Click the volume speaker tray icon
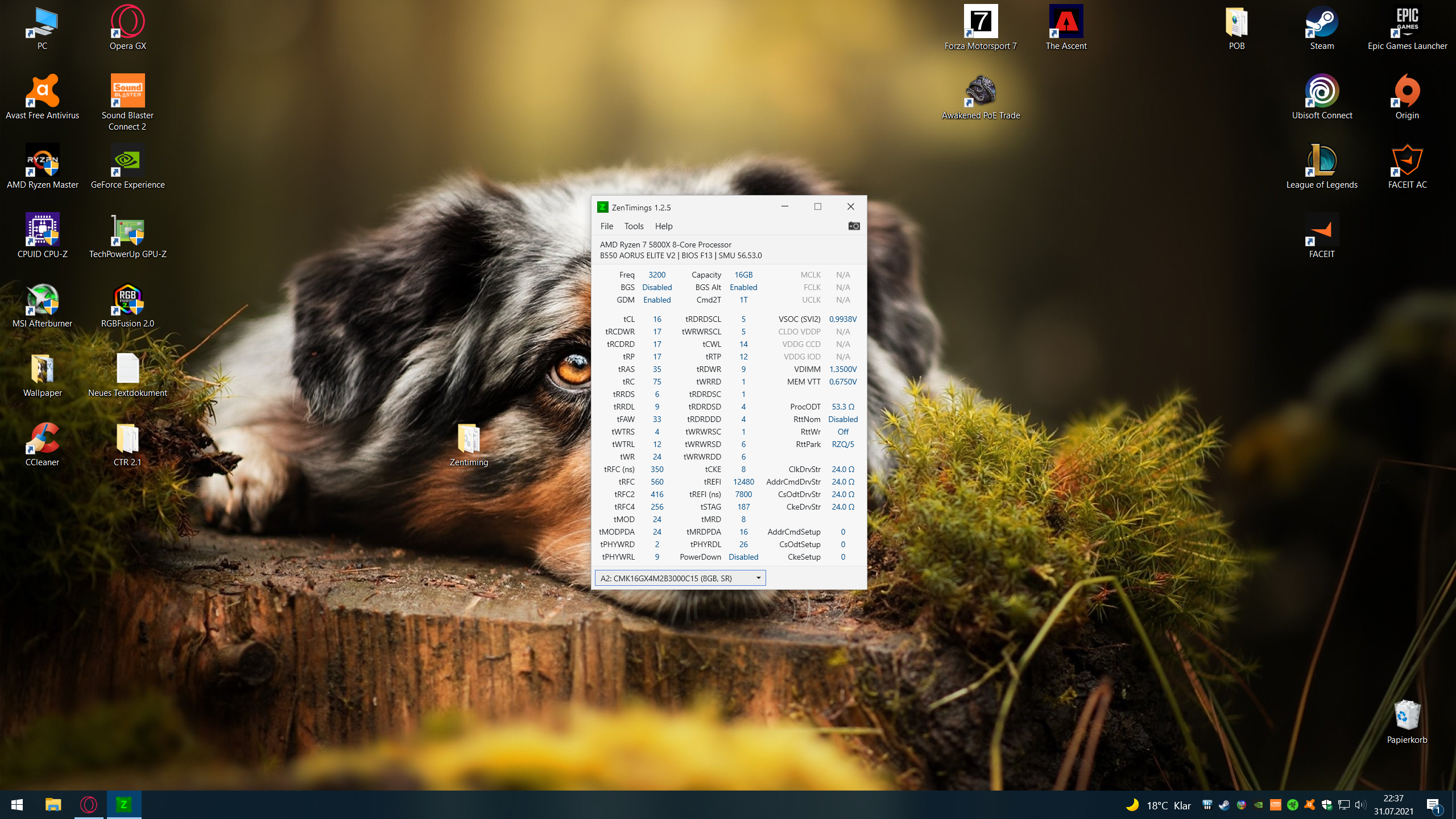The height and width of the screenshot is (819, 1456). click(x=1360, y=805)
